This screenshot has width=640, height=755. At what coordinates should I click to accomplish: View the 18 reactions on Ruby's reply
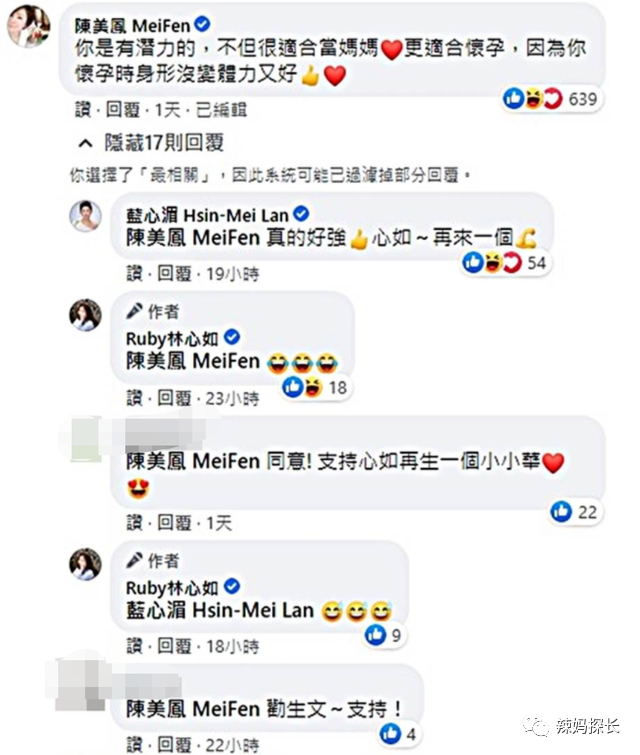click(x=314, y=387)
